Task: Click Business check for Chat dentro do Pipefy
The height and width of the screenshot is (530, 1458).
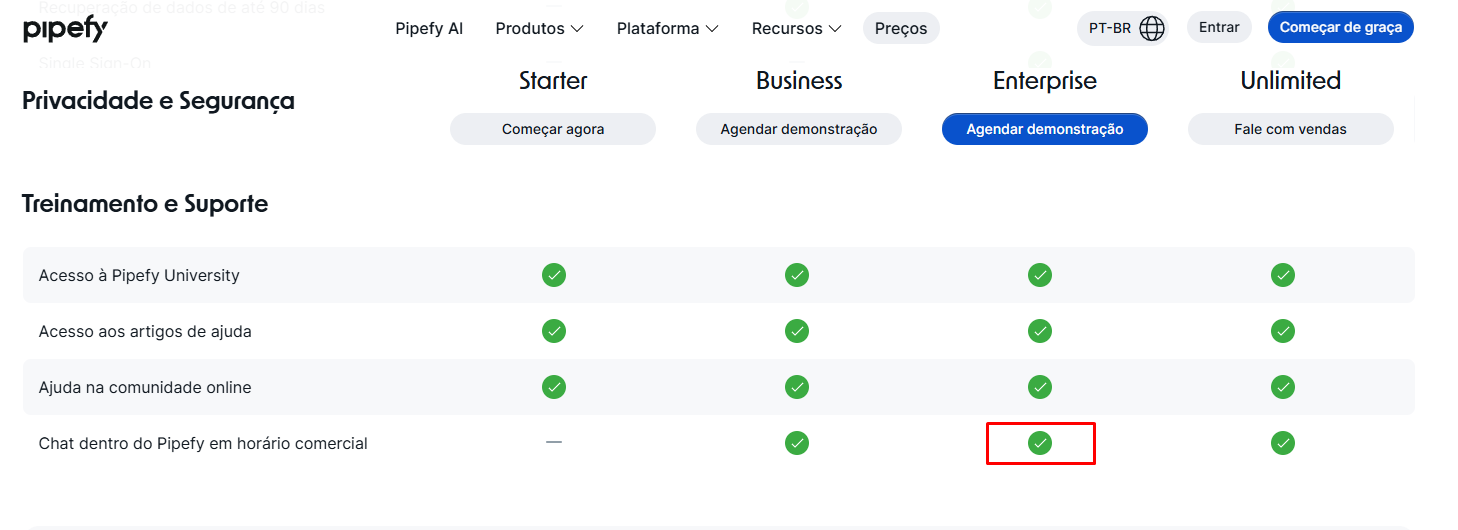Action: coord(797,443)
